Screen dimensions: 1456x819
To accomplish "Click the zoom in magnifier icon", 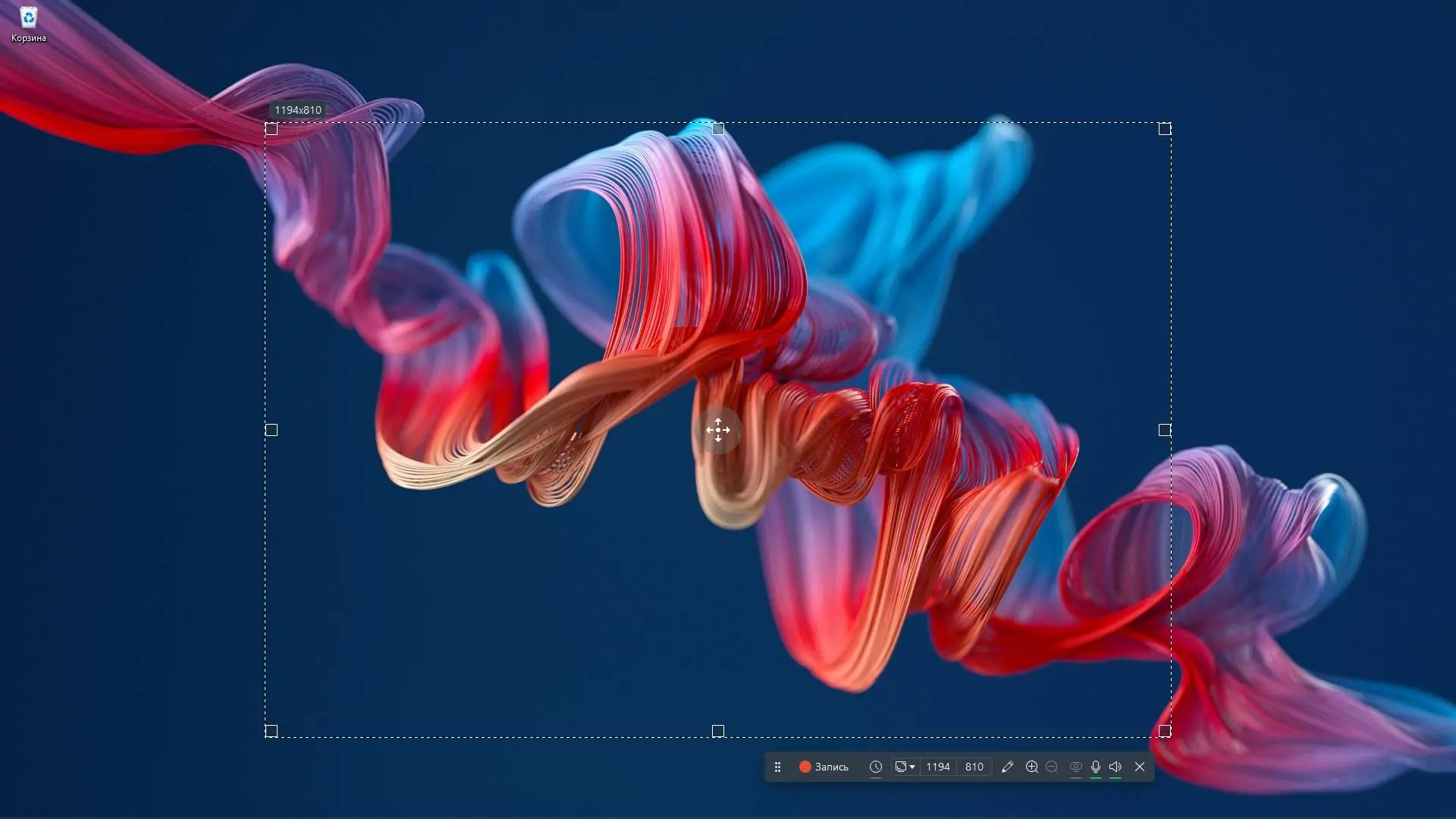I will coord(1032,767).
